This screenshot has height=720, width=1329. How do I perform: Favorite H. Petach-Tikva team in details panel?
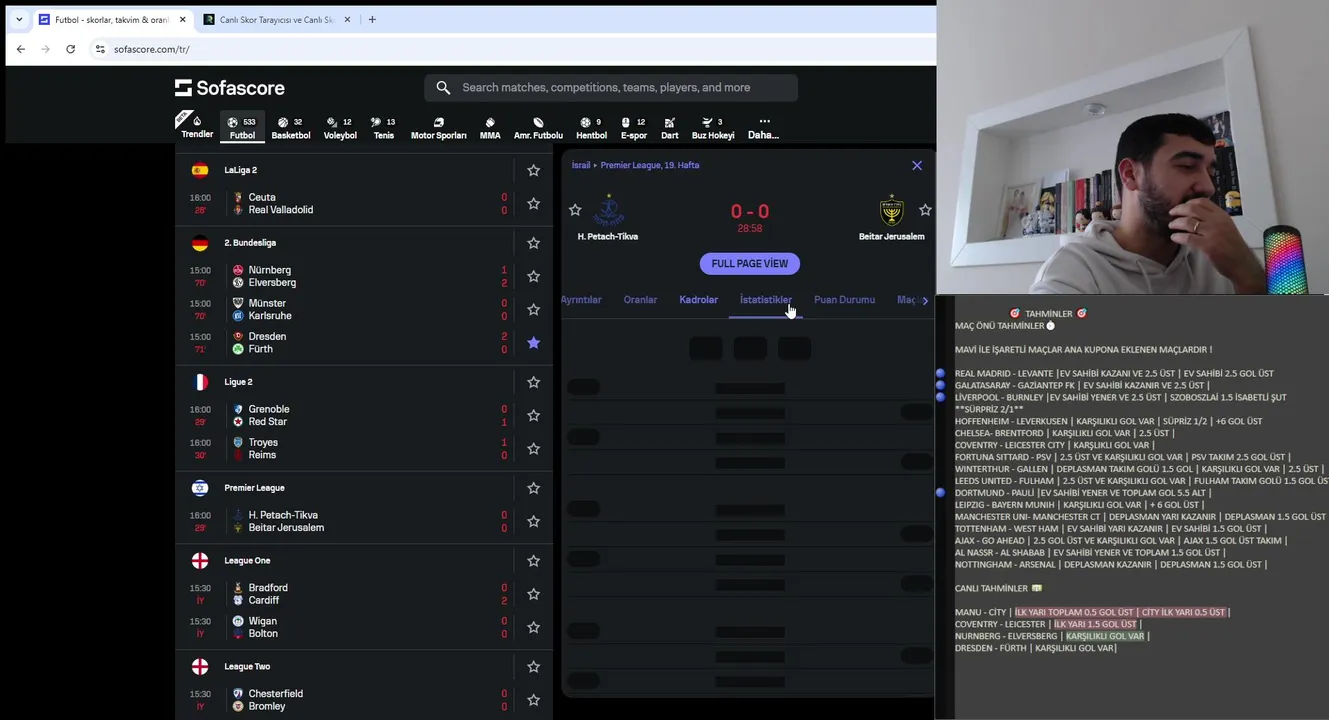[x=575, y=210]
